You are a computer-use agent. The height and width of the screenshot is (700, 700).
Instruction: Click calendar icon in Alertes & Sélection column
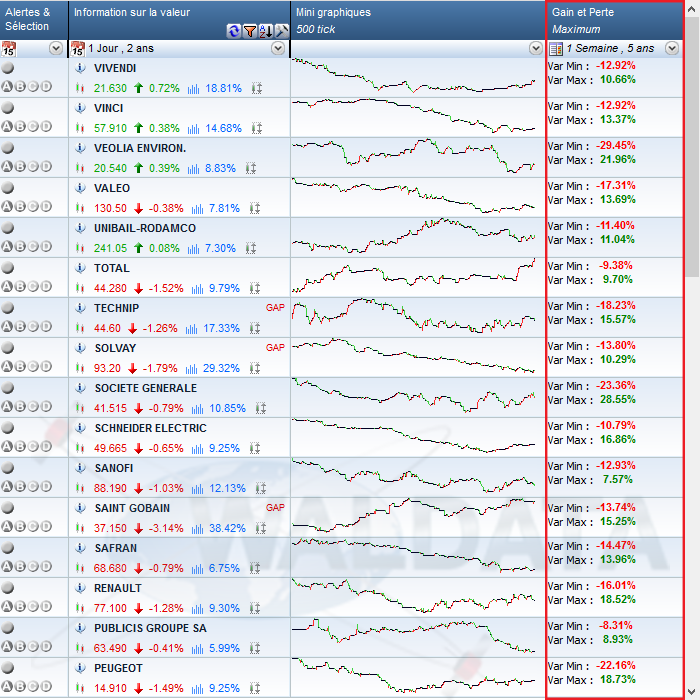pos(8,49)
